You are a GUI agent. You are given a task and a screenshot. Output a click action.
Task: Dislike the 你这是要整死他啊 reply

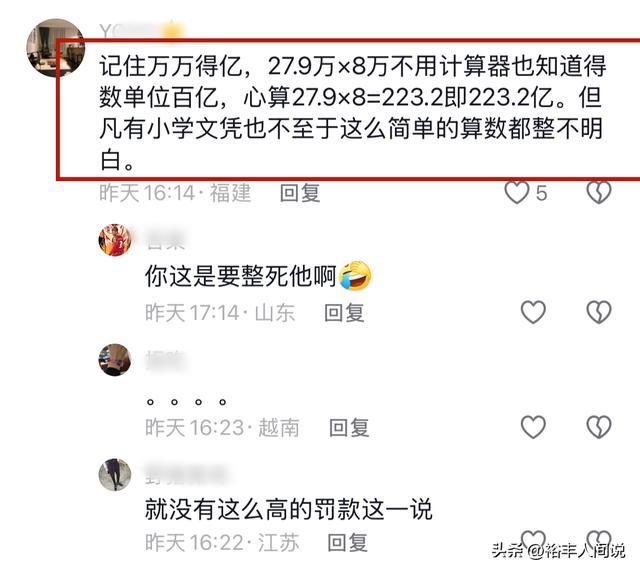tap(599, 312)
